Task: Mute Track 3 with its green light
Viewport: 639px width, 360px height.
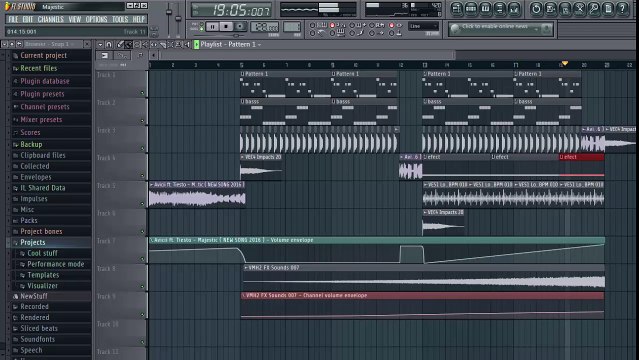Action: point(142,148)
